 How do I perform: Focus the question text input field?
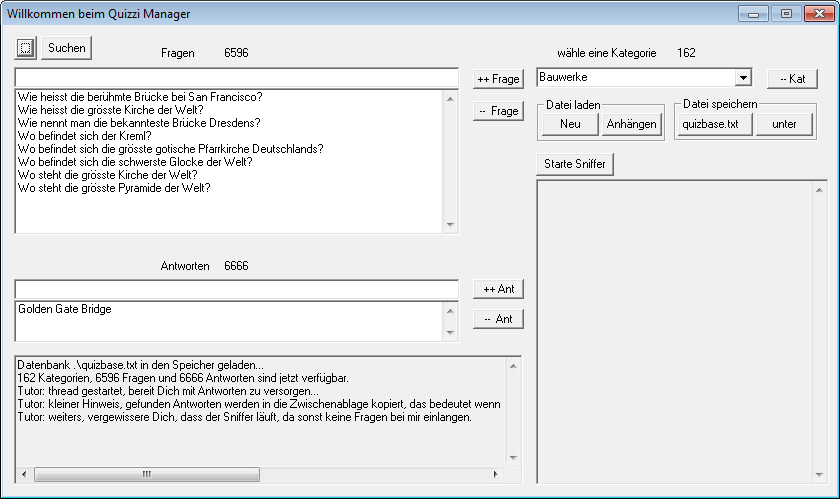click(x=236, y=78)
